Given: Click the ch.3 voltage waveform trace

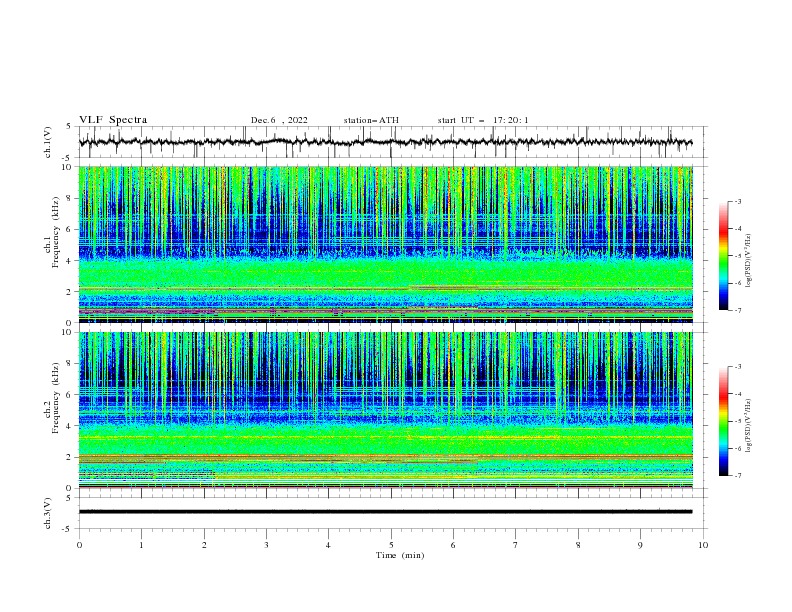Looking at the screenshot, I should 385,512.
